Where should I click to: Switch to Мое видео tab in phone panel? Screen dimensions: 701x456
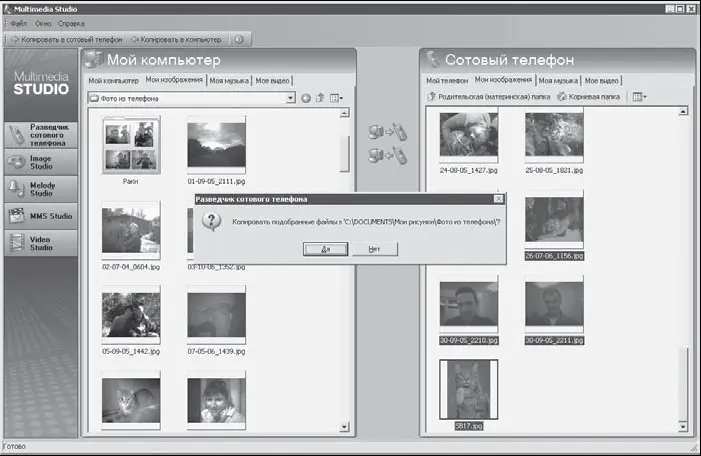(x=601, y=80)
